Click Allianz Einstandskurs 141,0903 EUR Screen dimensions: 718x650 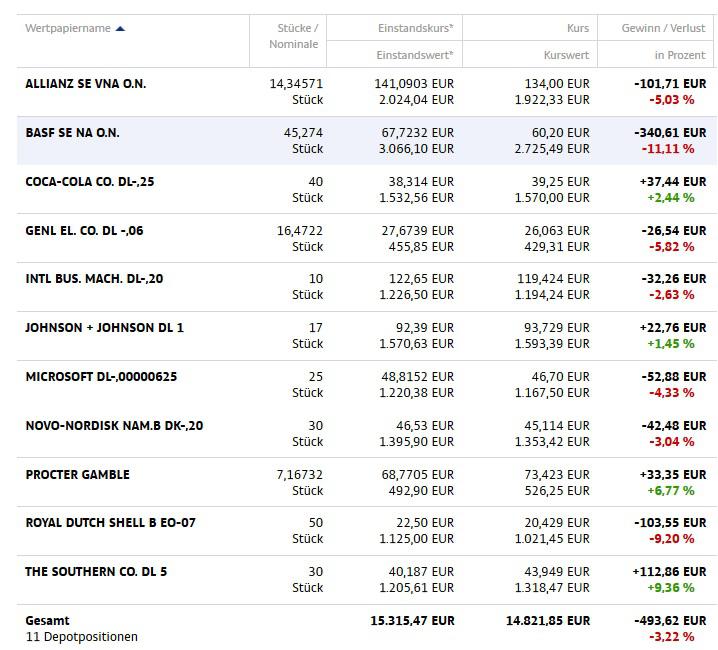point(414,84)
